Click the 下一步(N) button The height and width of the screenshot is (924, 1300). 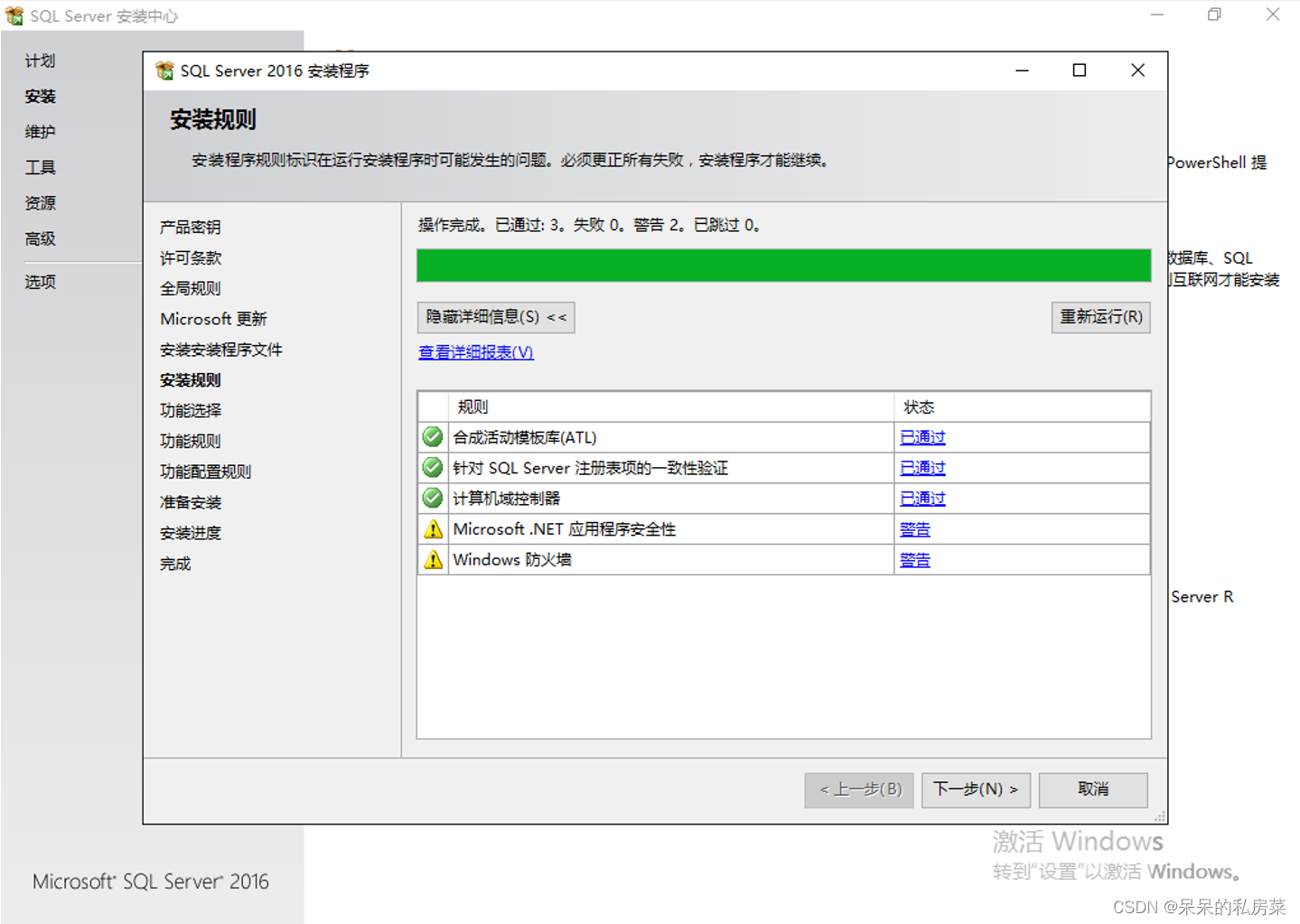click(976, 789)
